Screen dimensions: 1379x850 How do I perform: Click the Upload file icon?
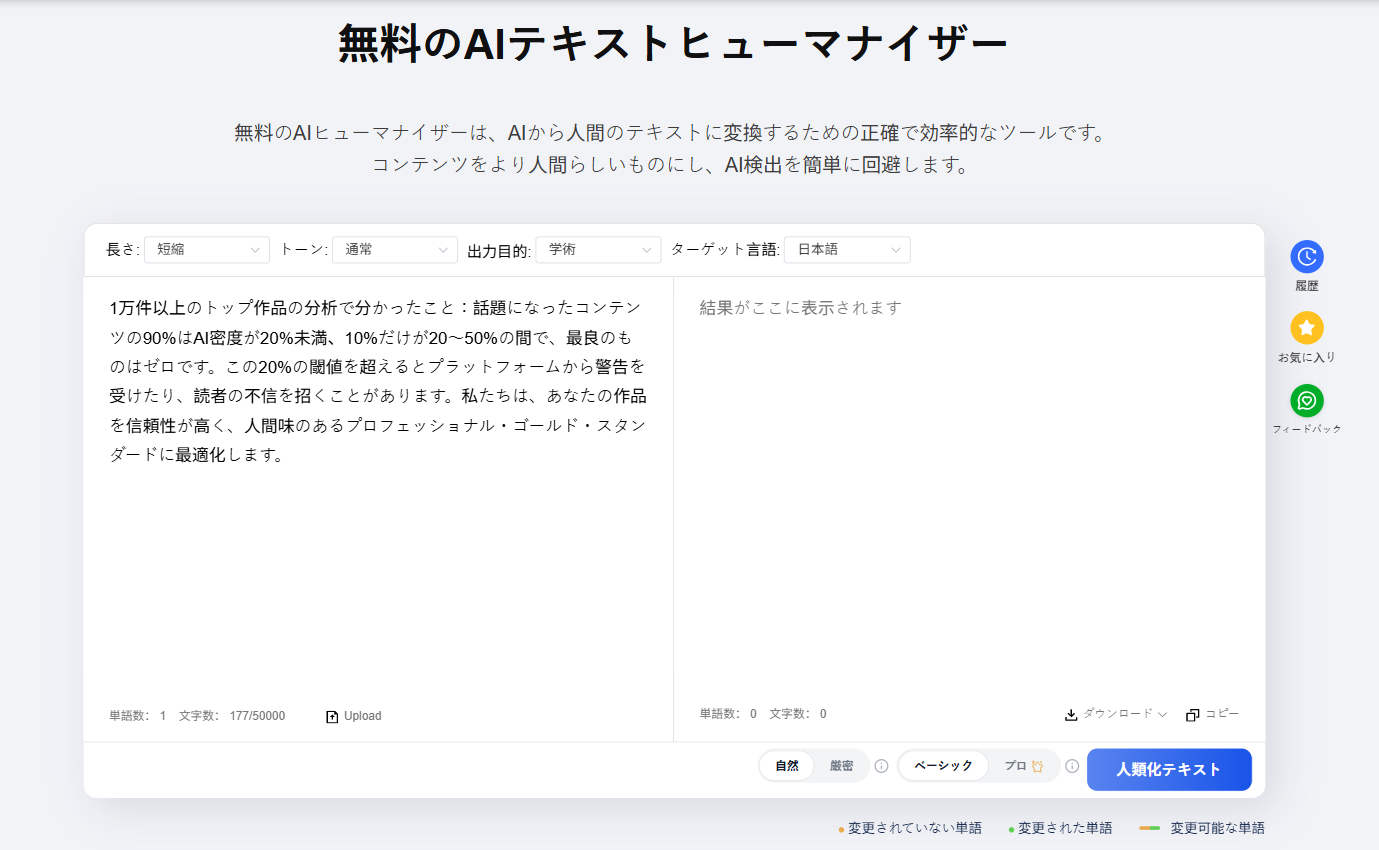[332, 716]
